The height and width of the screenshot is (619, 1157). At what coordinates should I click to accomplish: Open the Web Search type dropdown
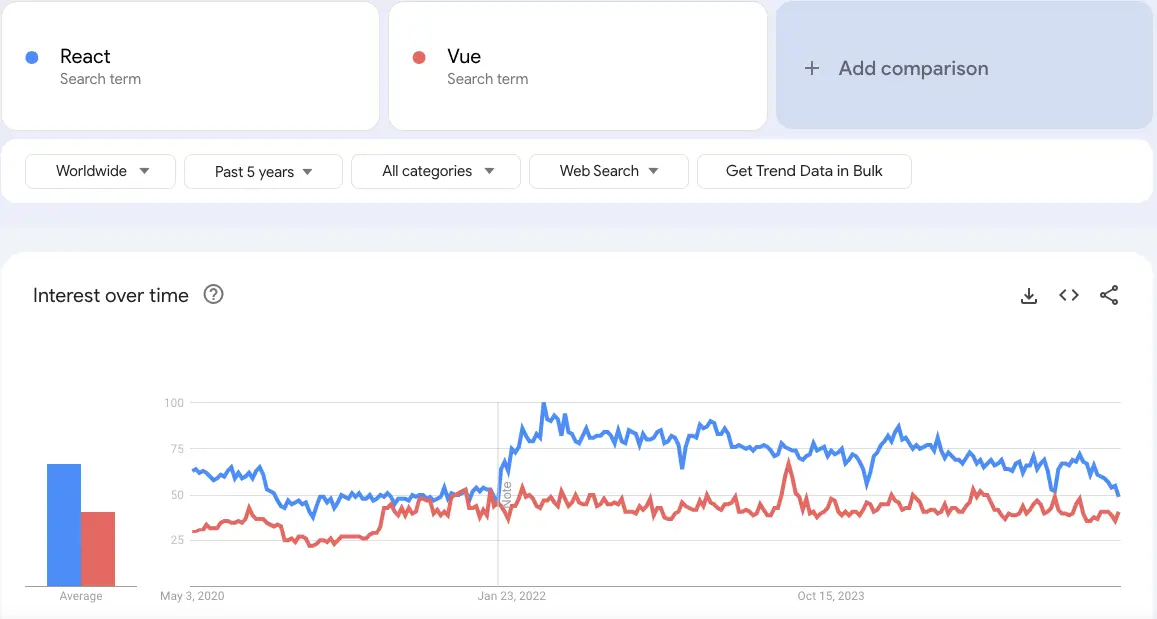click(x=608, y=171)
